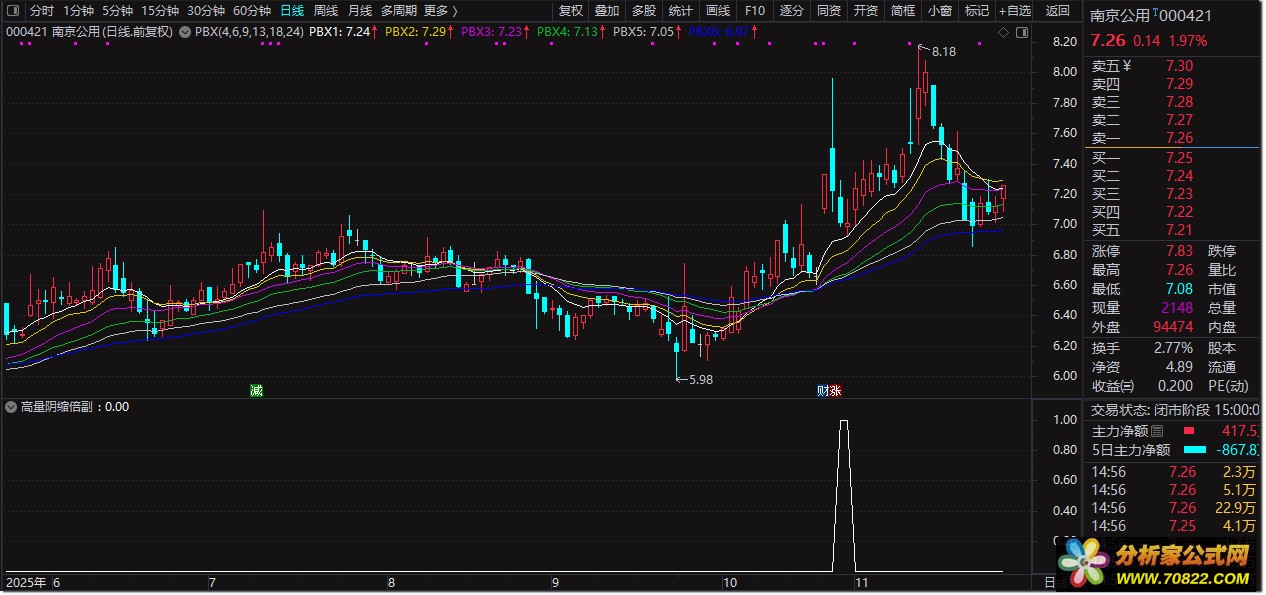Open the detail icon beside 主力净额

point(1157,430)
